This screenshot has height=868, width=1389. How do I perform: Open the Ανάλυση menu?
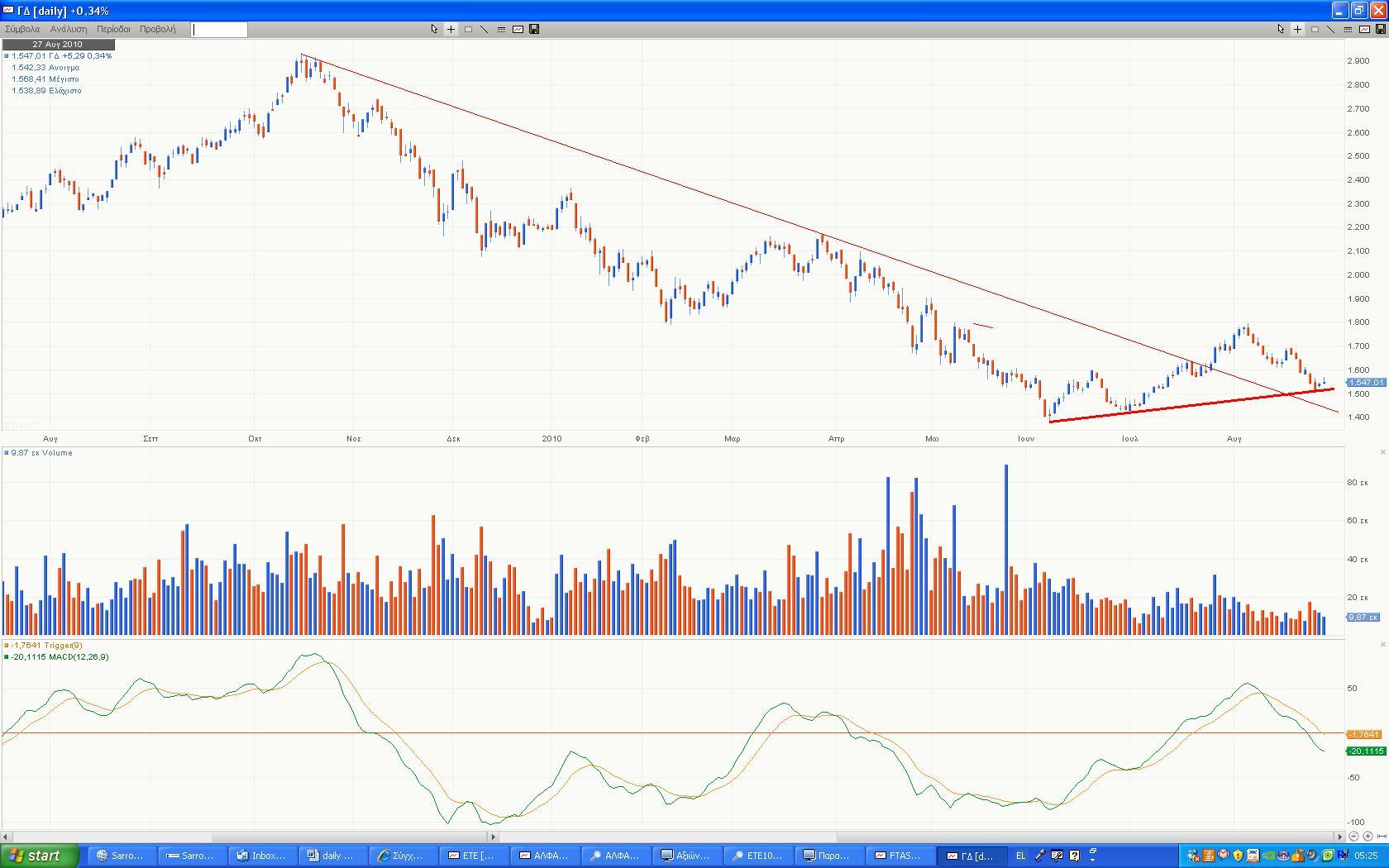pyautogui.click(x=69, y=29)
